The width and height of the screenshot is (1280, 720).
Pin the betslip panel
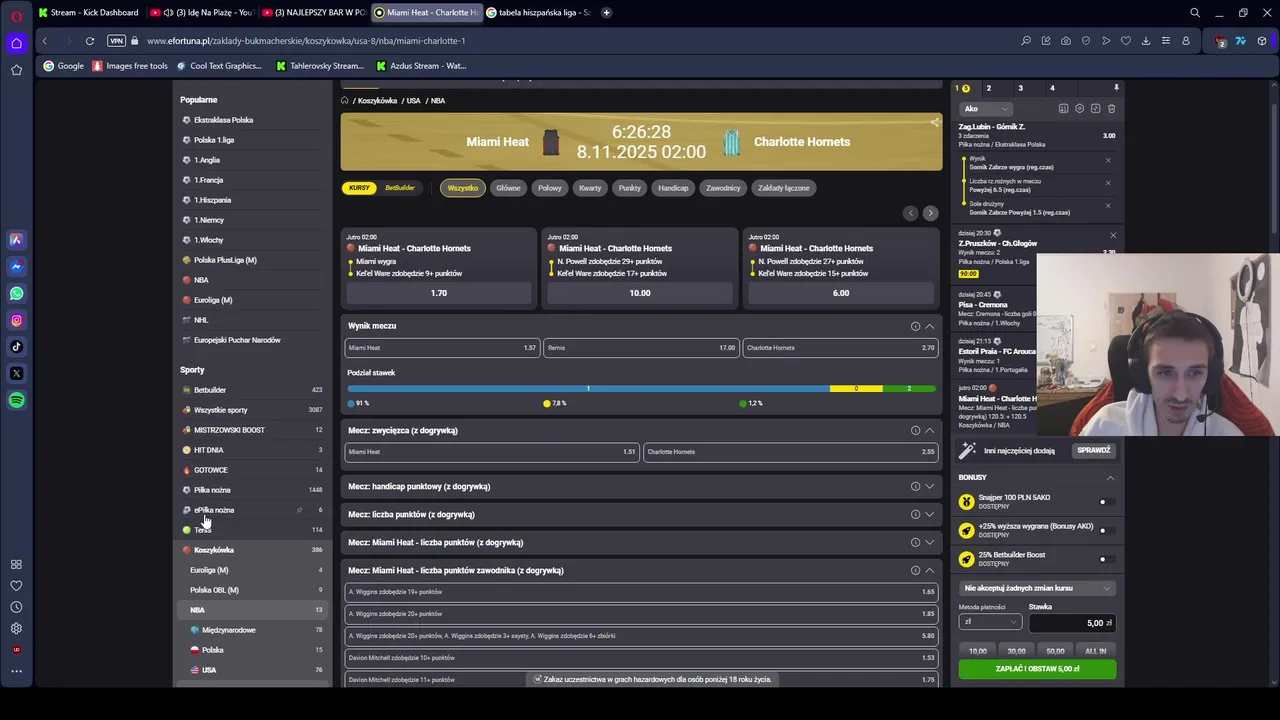click(1116, 88)
